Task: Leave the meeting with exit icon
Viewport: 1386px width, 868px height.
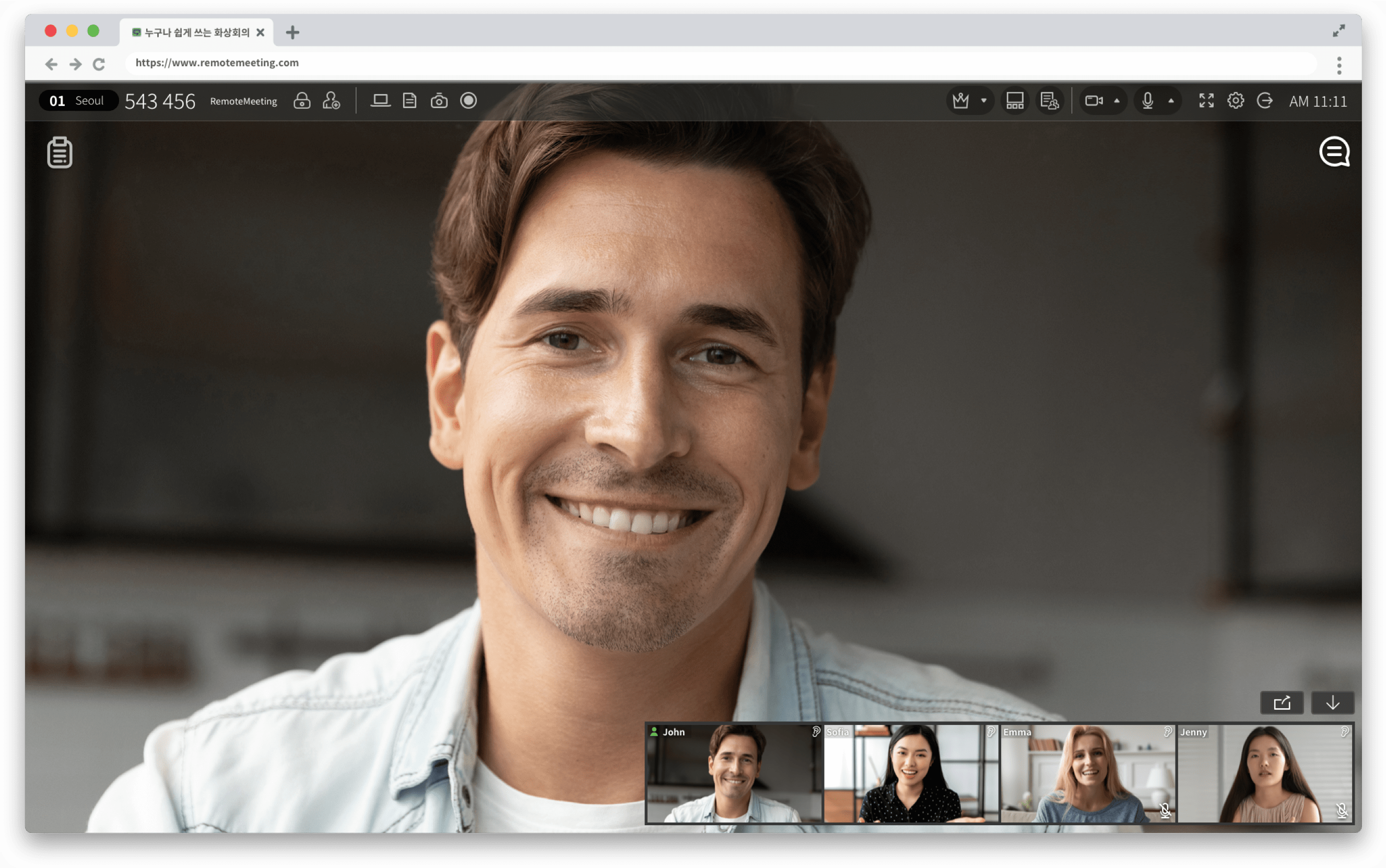Action: coord(1264,101)
